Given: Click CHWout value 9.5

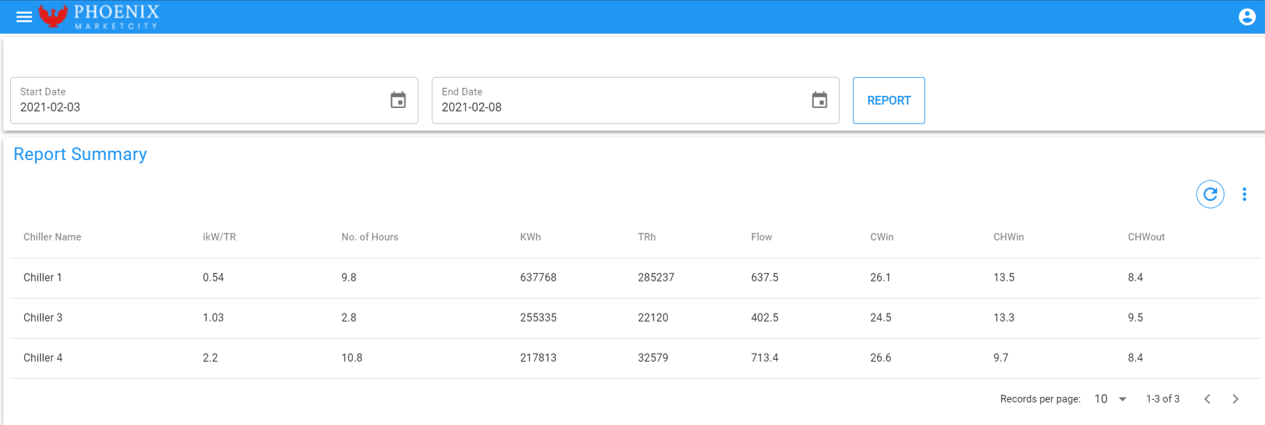Looking at the screenshot, I should point(1135,317).
